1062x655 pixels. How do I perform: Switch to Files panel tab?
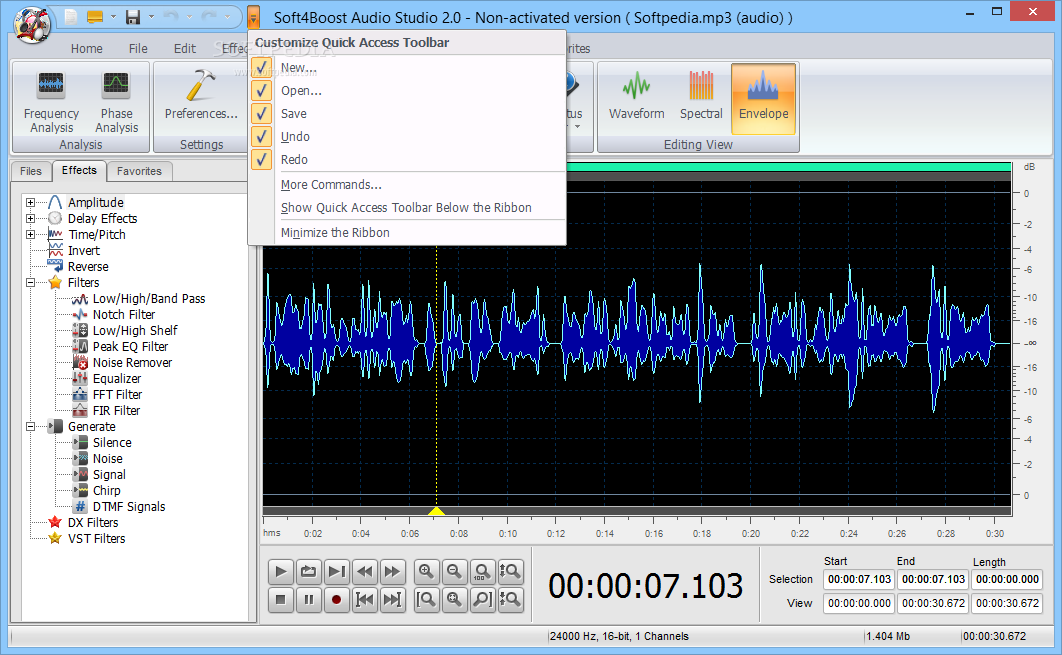point(30,171)
